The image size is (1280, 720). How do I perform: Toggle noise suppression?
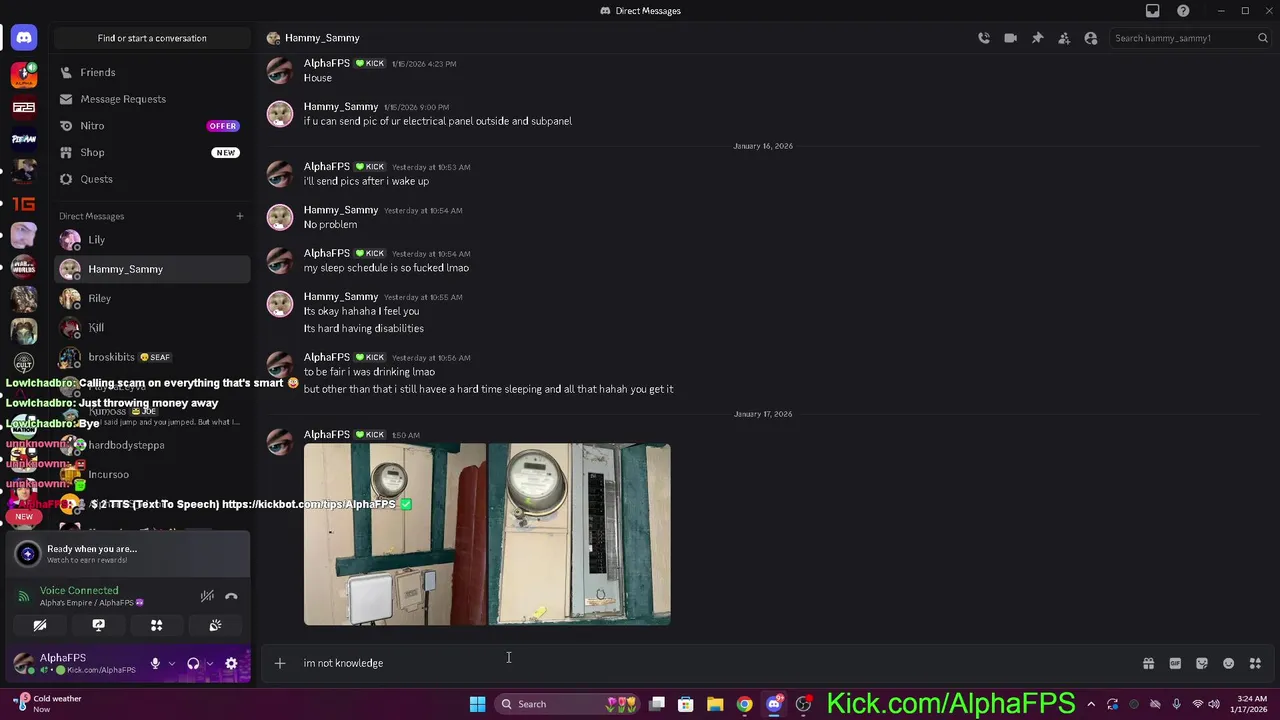tap(207, 596)
